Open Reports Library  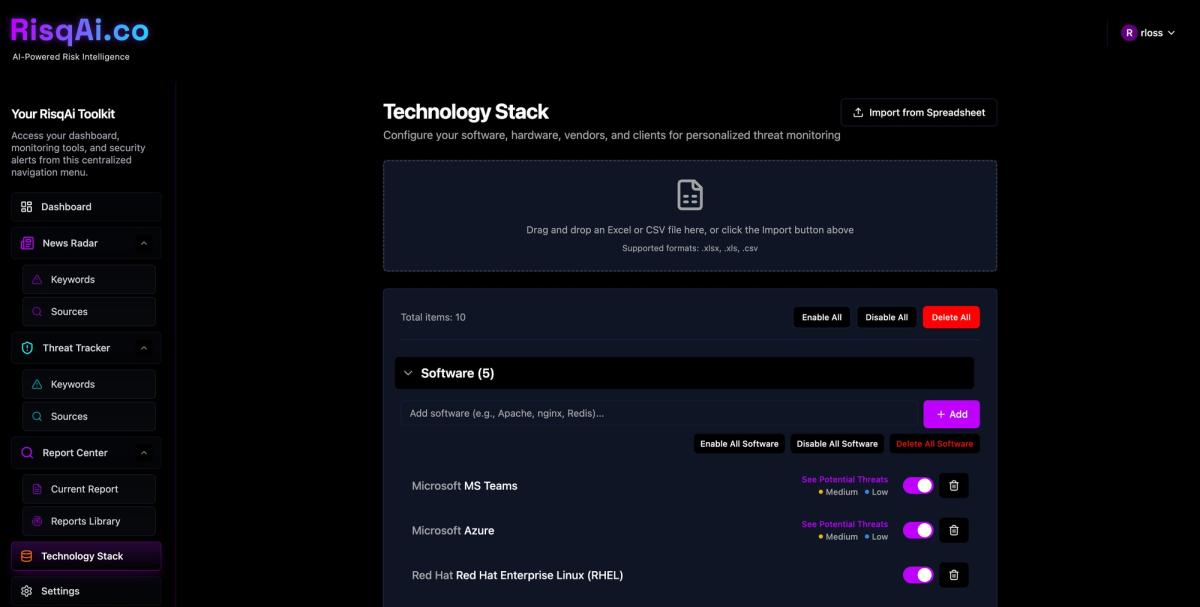tap(89, 522)
